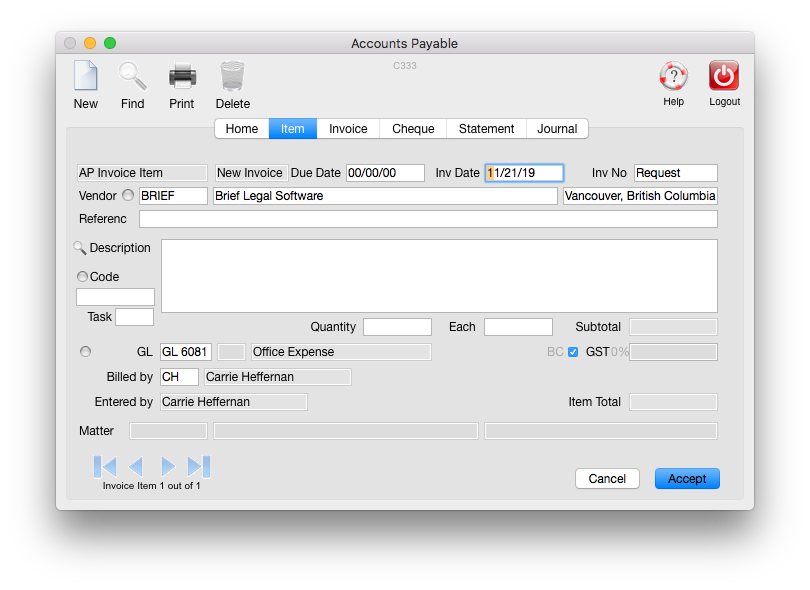
Task: Select the Code radio button
Action: (82, 277)
